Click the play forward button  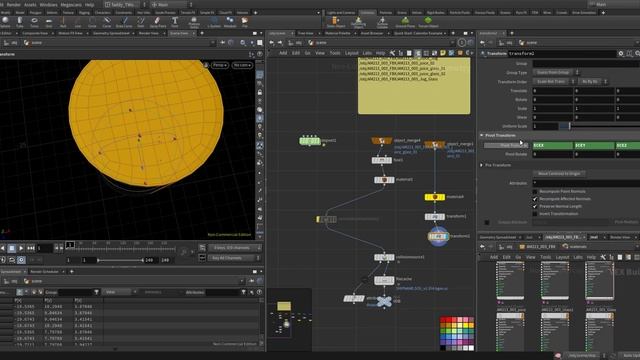click(21, 248)
